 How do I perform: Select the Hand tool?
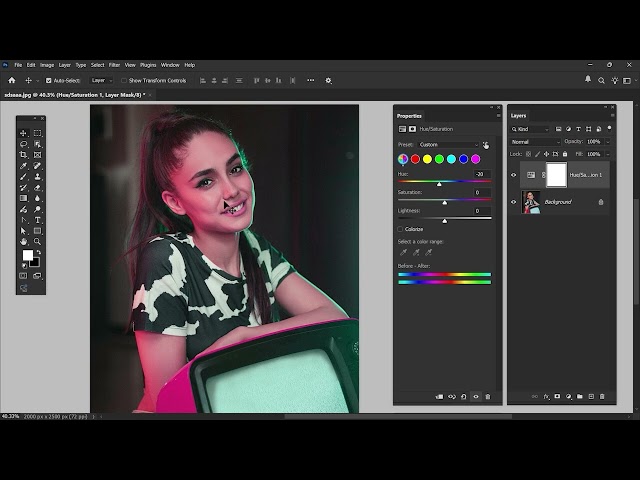click(x=23, y=242)
